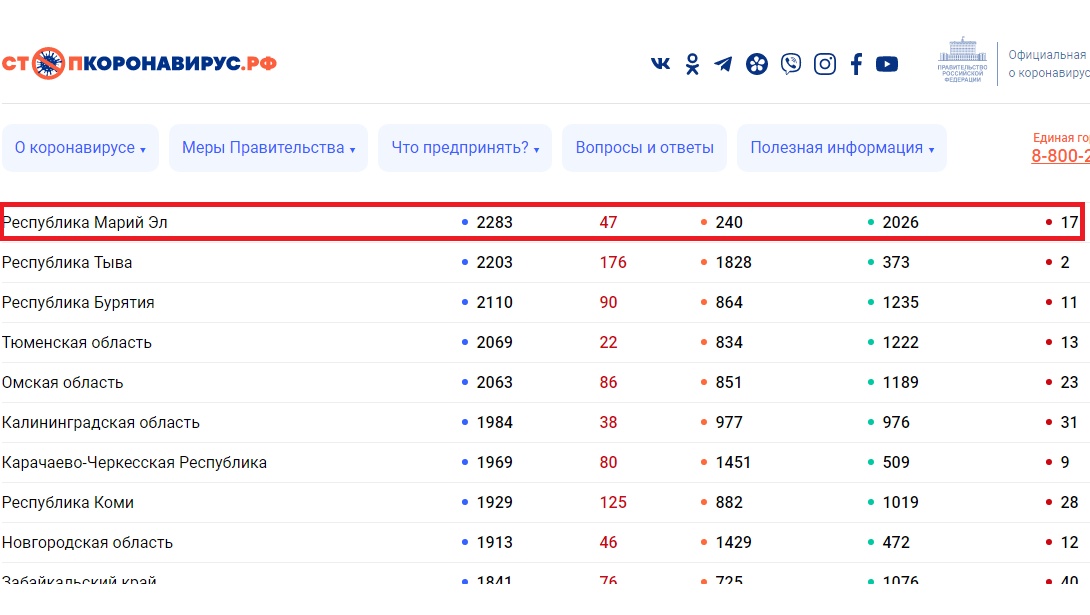Click the Республика Тыва region name
Image resolution: width=1090 pixels, height=615 pixels.
click(x=67, y=262)
